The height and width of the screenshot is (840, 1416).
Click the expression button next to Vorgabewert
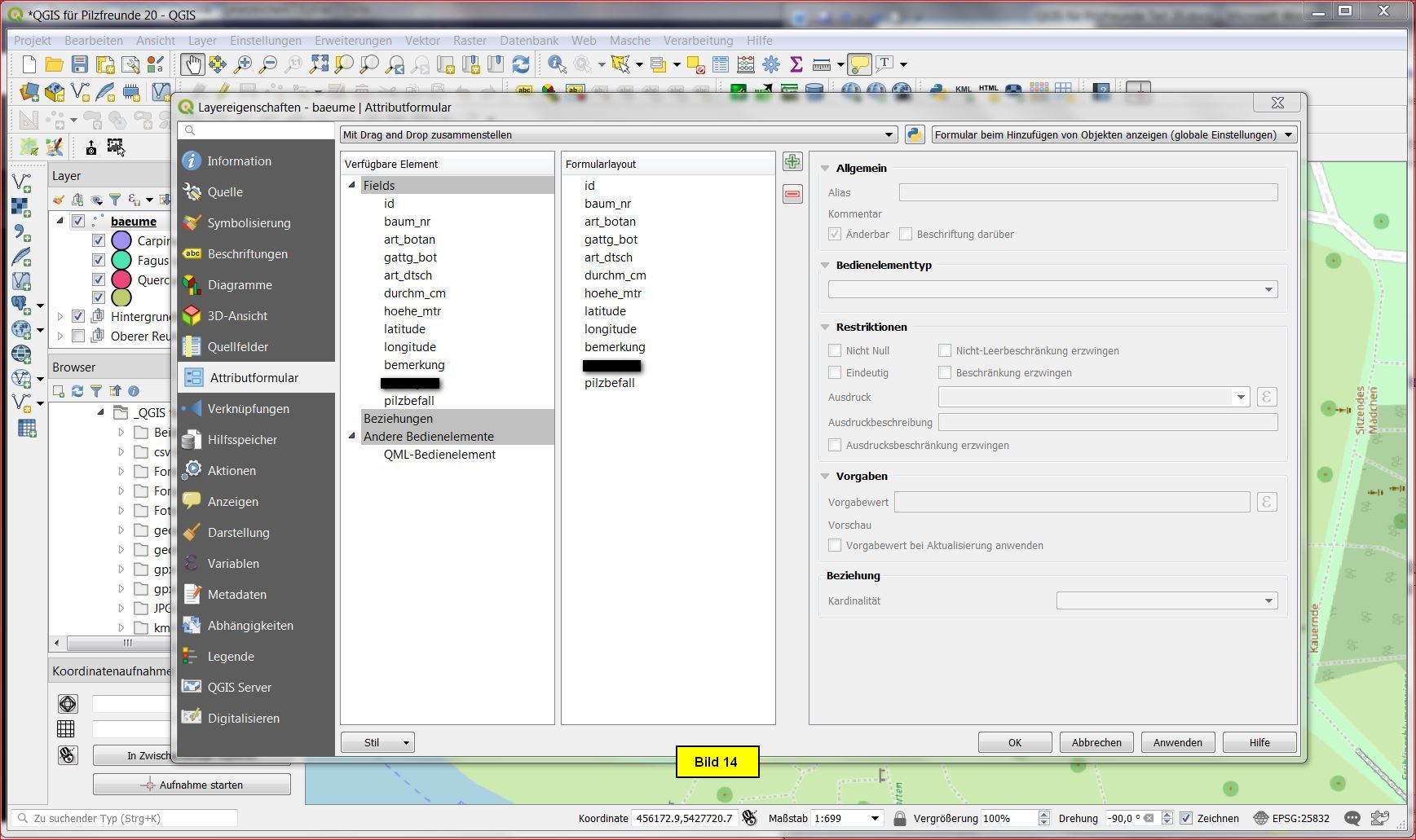pos(1266,502)
